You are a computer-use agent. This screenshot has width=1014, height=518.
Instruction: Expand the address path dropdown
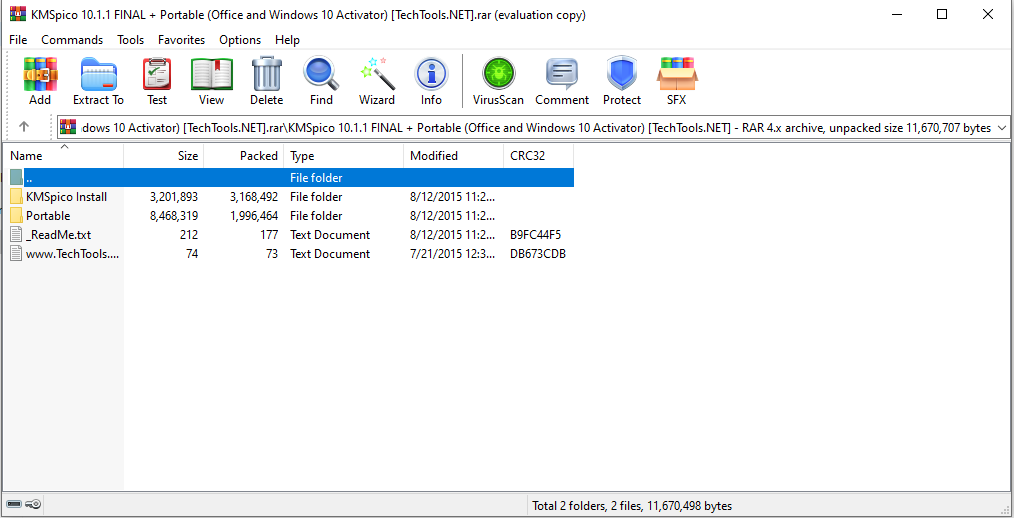[1001, 128]
